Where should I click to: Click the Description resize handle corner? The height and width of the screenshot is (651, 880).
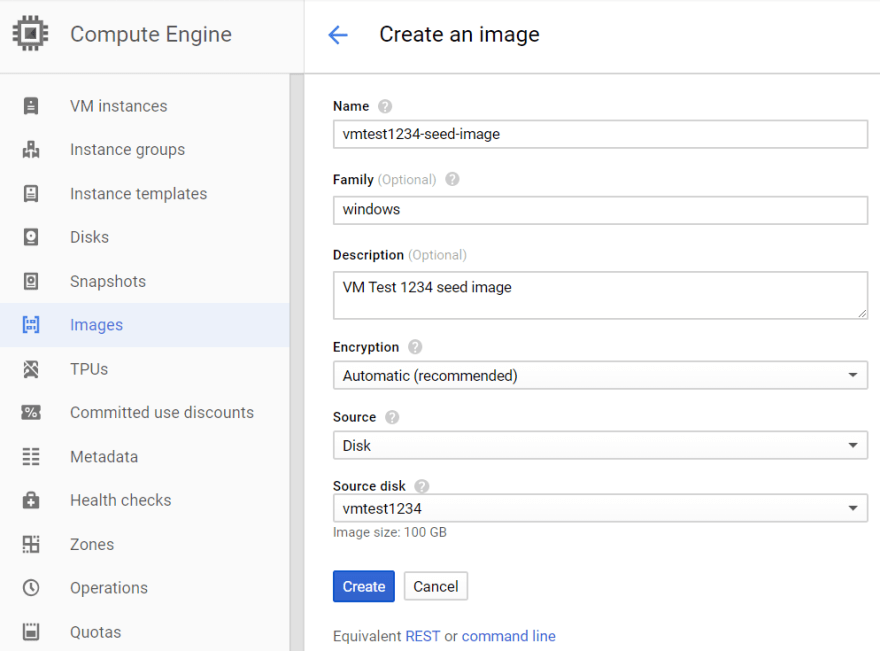pos(862,313)
